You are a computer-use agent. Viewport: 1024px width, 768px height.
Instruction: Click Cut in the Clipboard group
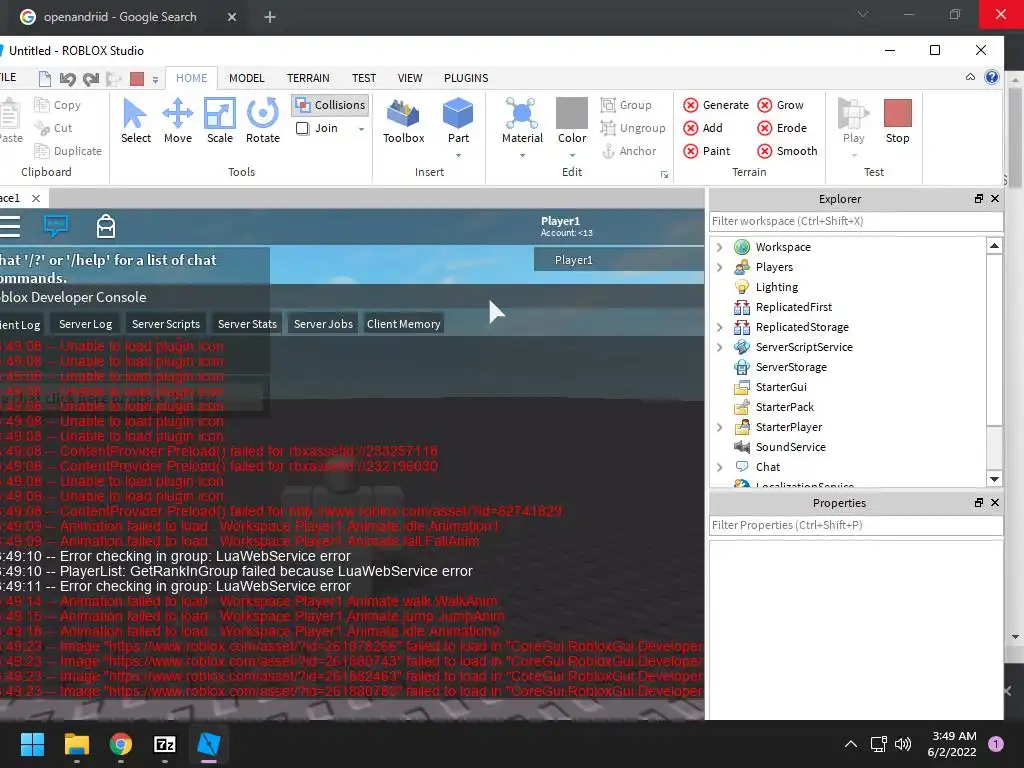pyautogui.click(x=54, y=128)
